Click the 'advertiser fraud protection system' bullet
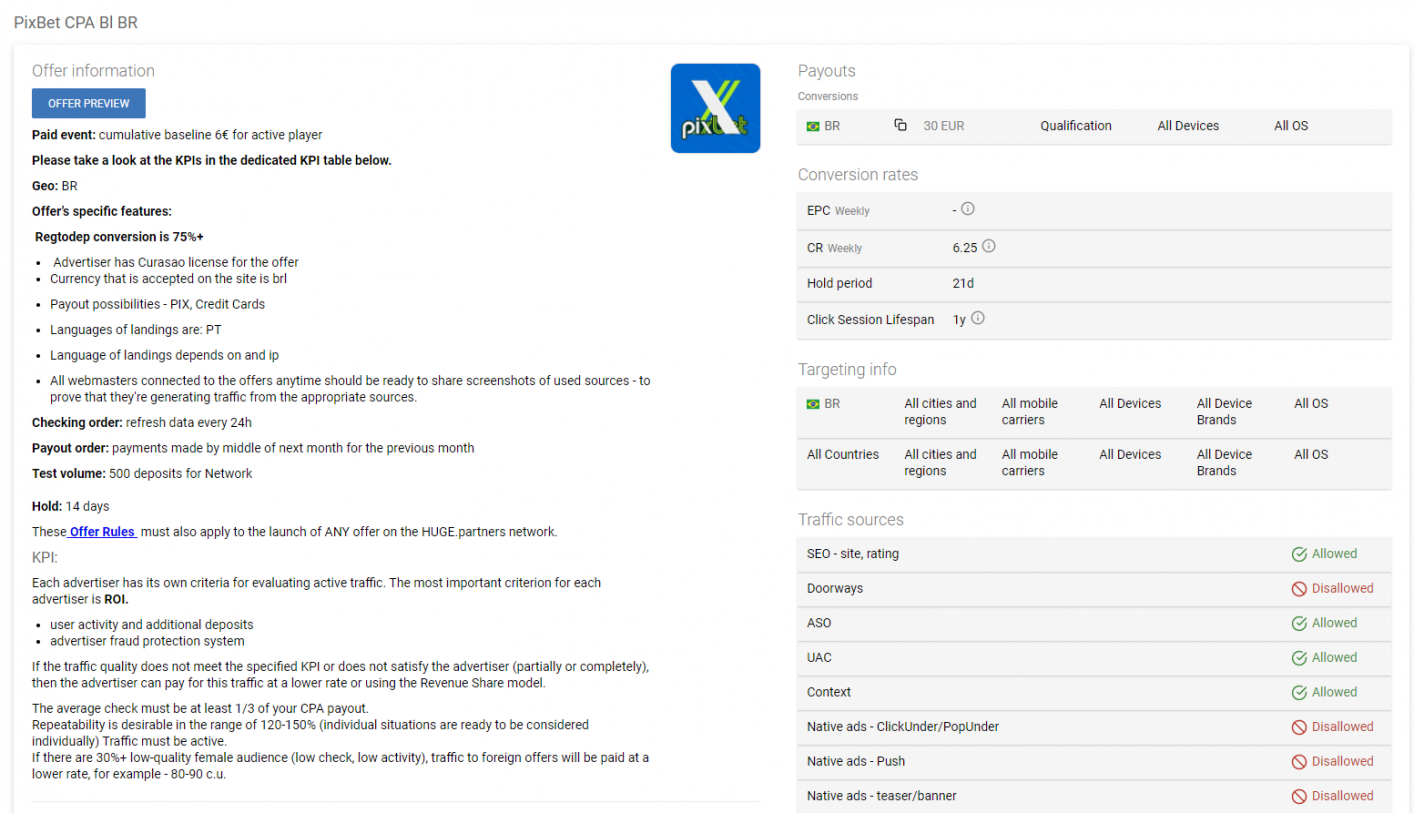 point(147,641)
